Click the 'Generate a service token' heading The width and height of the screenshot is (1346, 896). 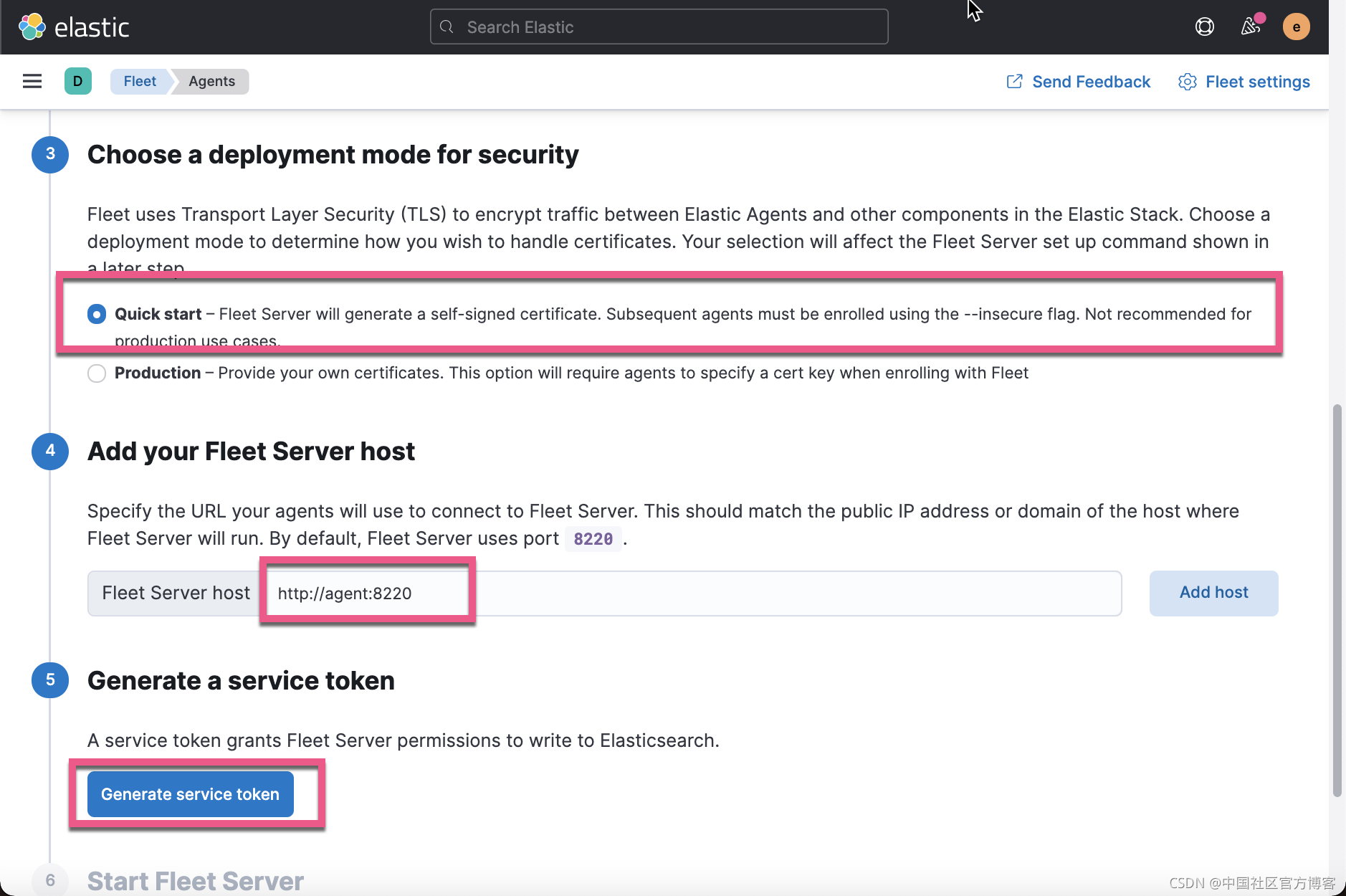click(241, 681)
